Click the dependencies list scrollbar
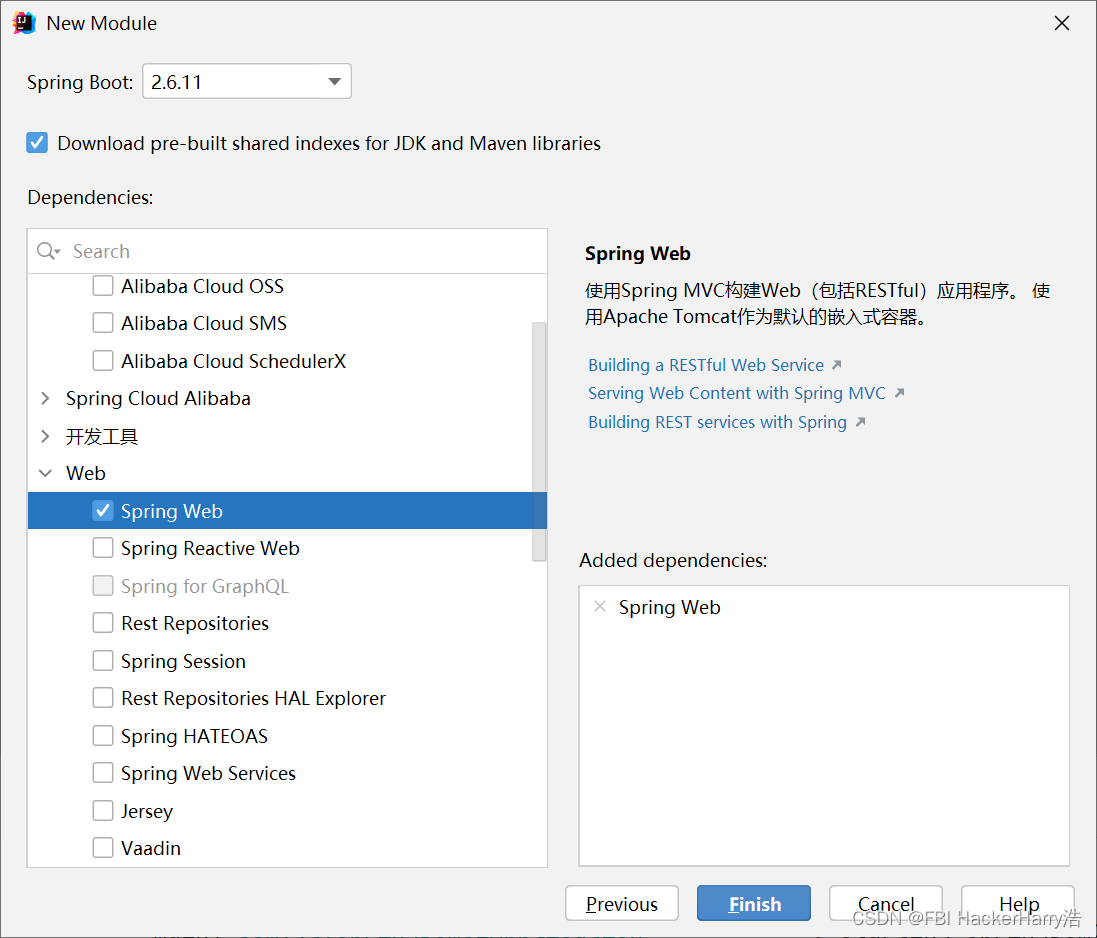 pos(539,441)
